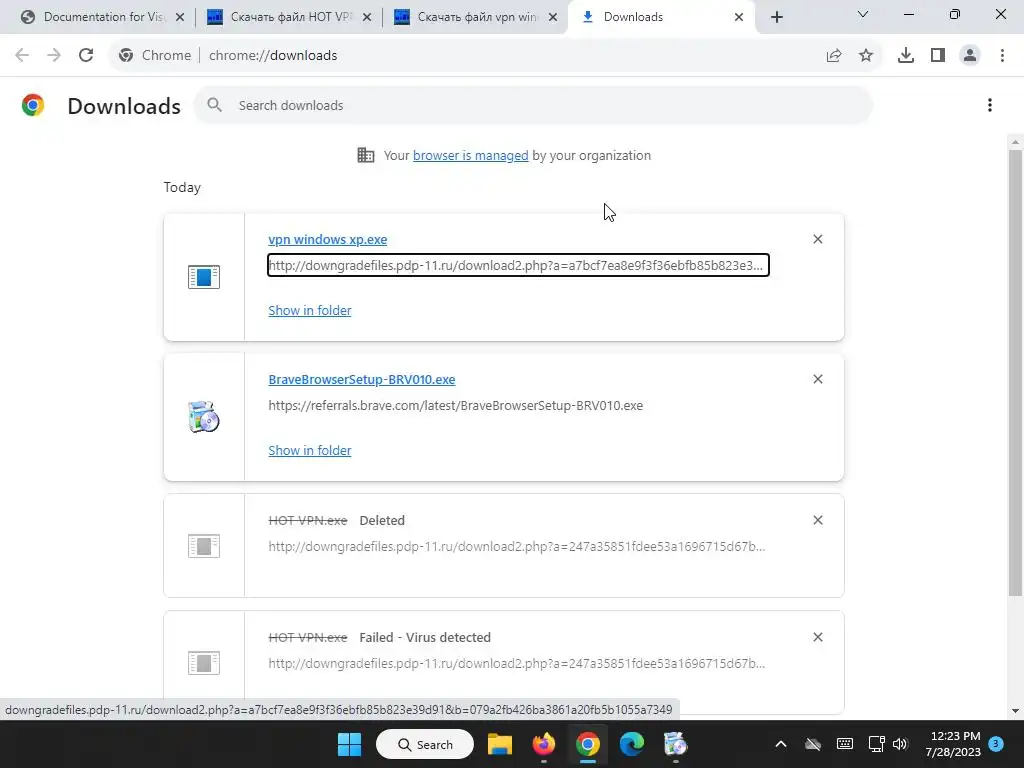The width and height of the screenshot is (1024, 768).
Task: Launch Microsoft Edge from the taskbar
Action: 632,744
